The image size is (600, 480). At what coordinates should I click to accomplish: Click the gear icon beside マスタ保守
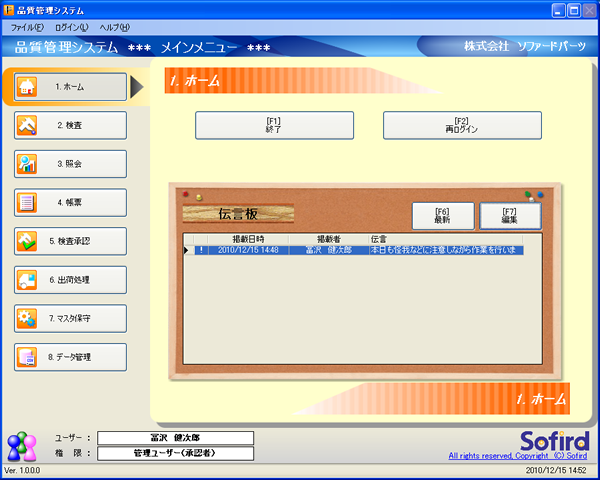click(x=28, y=318)
